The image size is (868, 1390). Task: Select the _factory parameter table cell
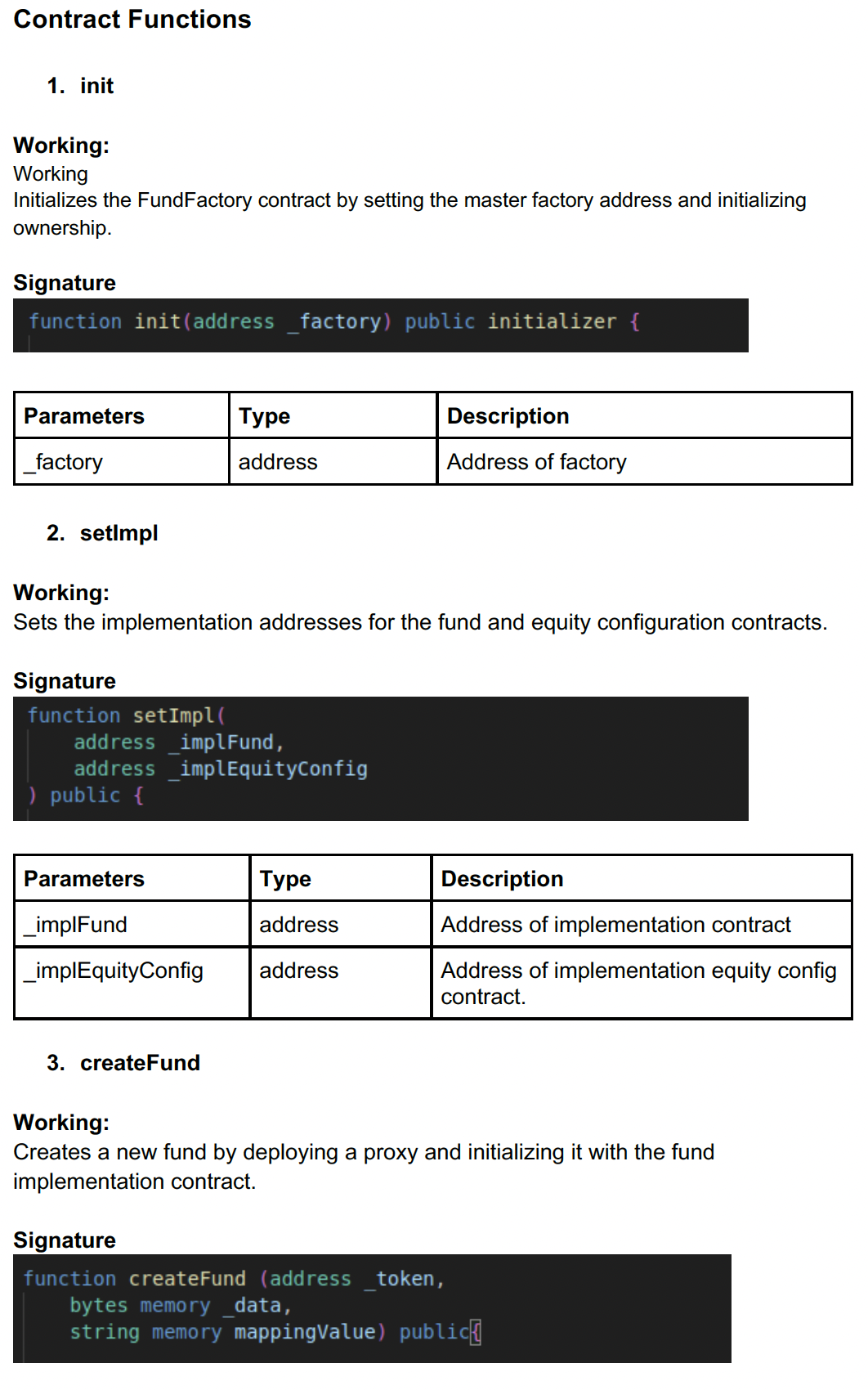(121, 462)
